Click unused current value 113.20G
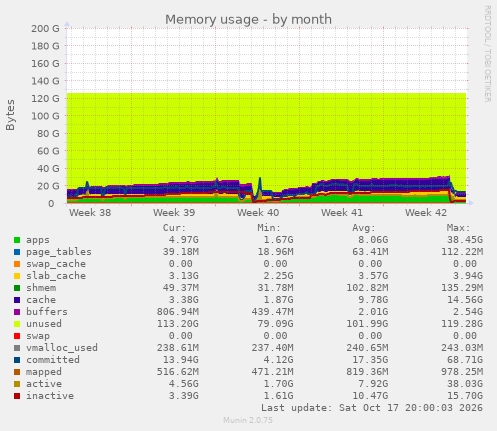The height and width of the screenshot is (431, 497). click(x=178, y=324)
